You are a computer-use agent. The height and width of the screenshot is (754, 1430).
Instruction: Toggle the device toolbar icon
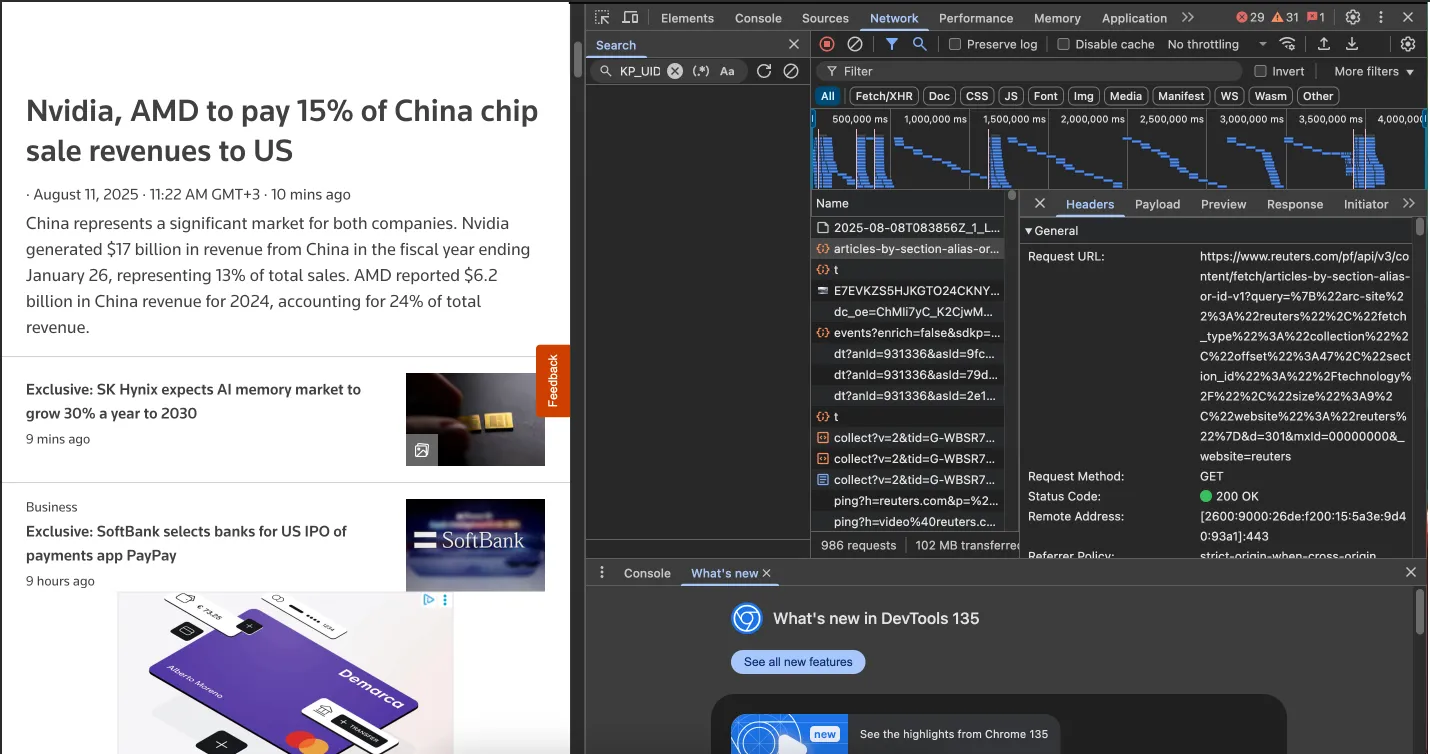tap(630, 18)
